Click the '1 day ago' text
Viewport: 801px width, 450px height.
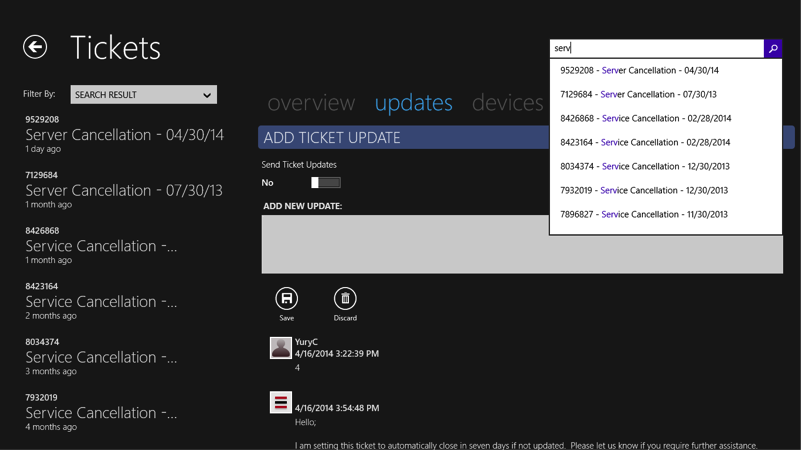[x=43, y=149]
